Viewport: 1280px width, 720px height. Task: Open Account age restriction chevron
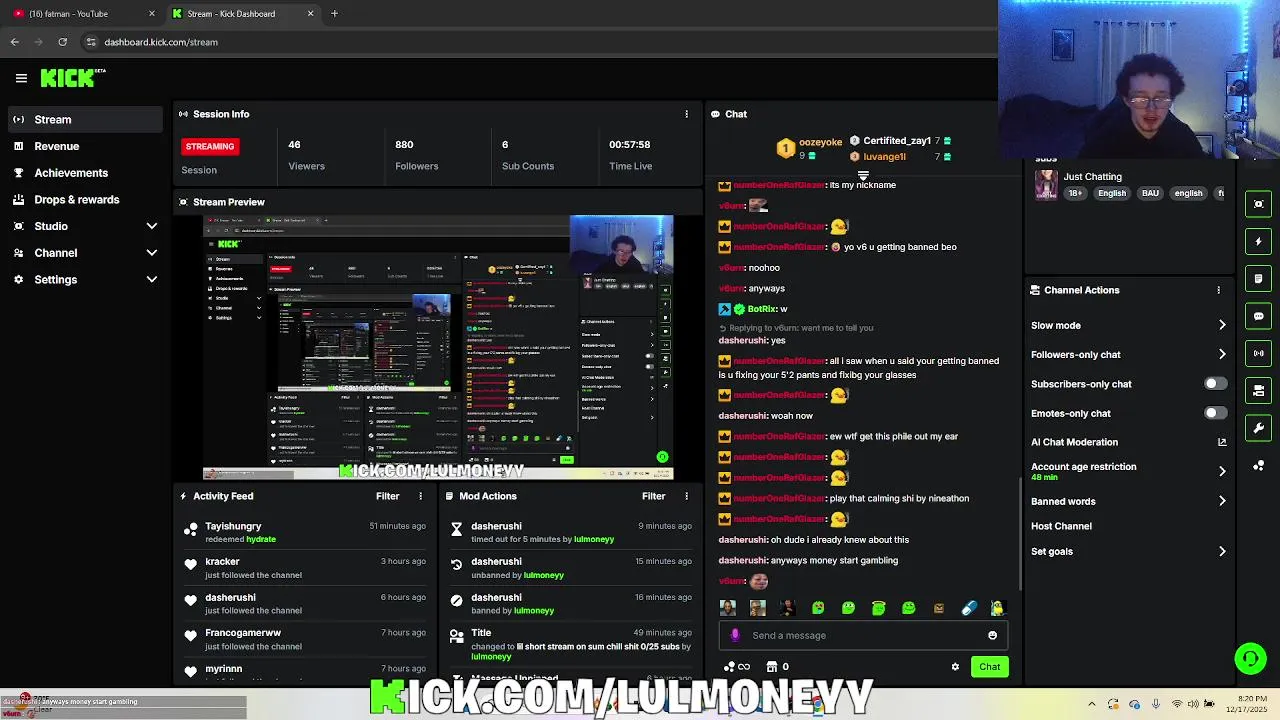pyautogui.click(x=1222, y=471)
